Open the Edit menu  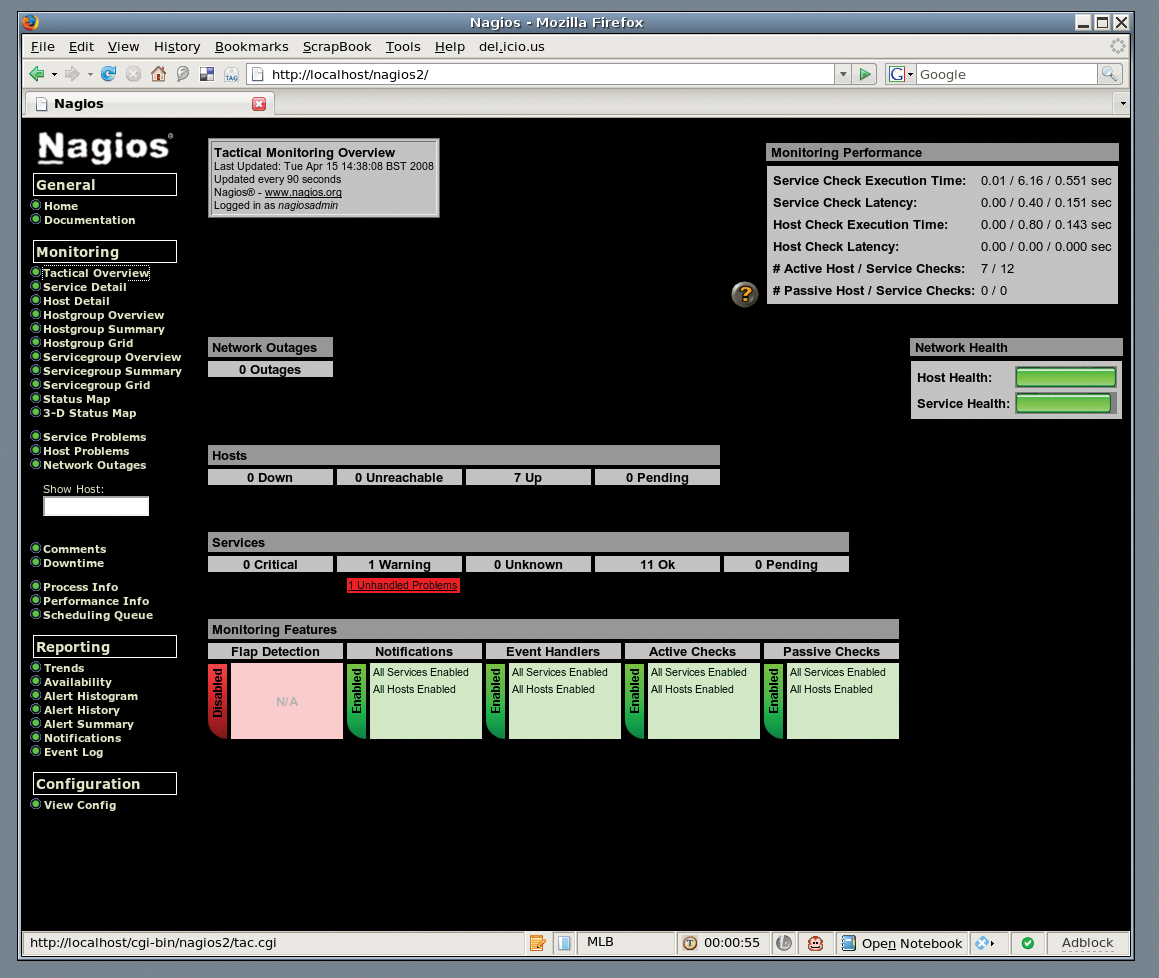click(x=81, y=47)
